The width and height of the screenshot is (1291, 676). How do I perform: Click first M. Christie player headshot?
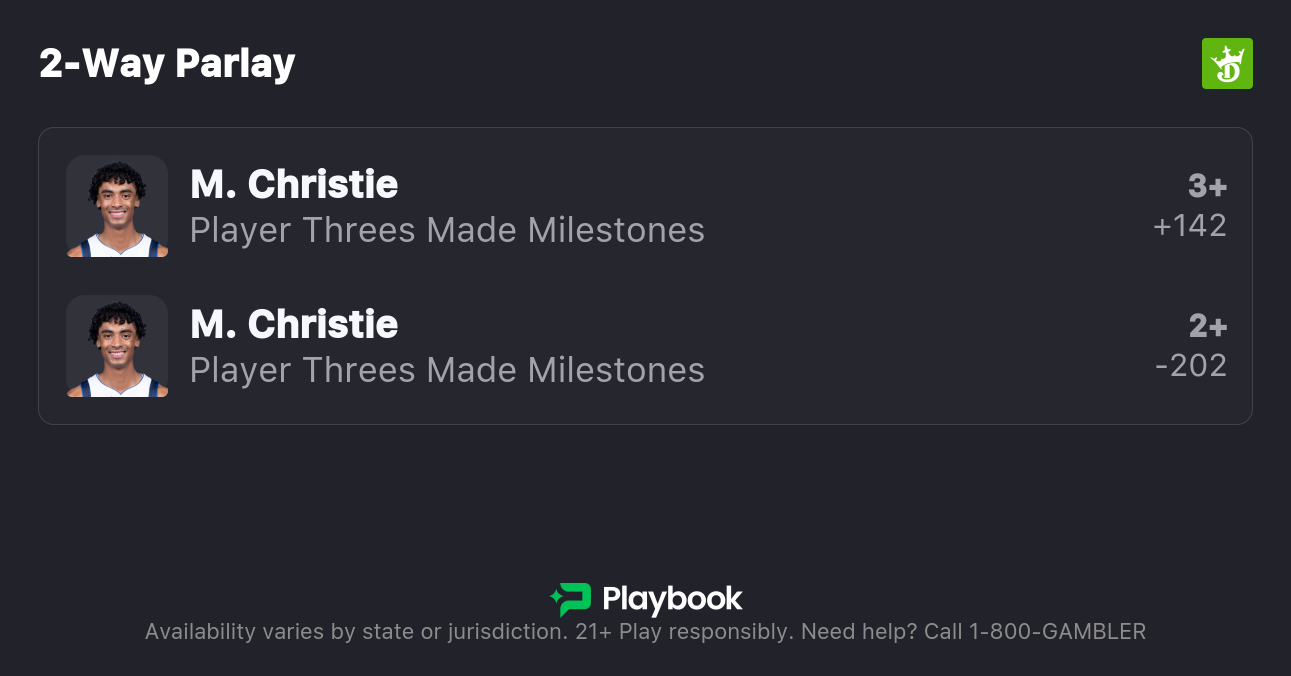(x=117, y=206)
